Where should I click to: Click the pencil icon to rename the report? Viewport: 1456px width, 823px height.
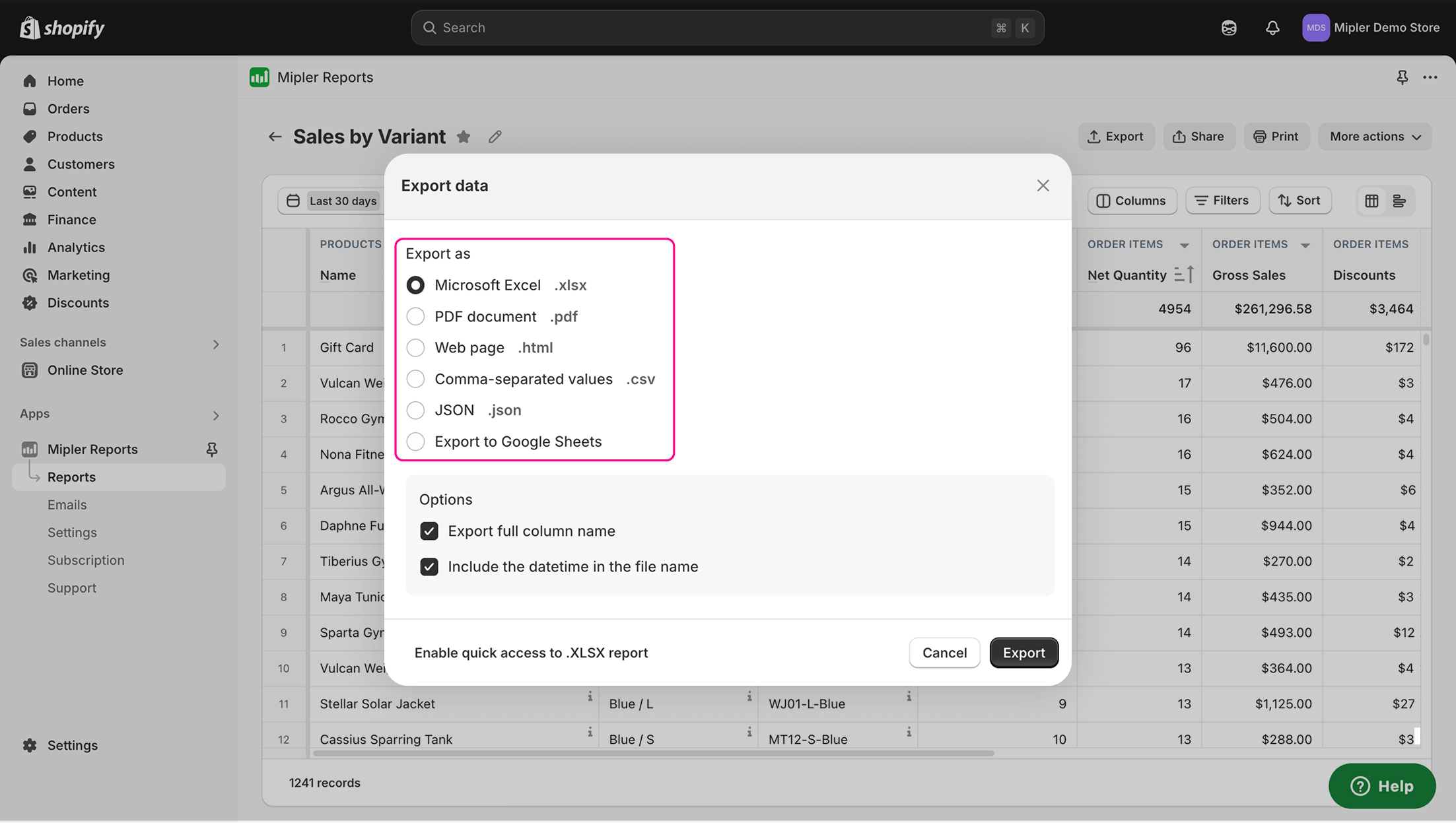pyautogui.click(x=495, y=137)
